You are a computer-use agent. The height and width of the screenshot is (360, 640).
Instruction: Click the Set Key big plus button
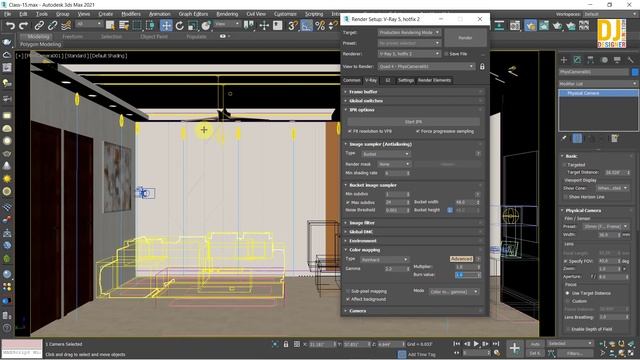point(514,348)
